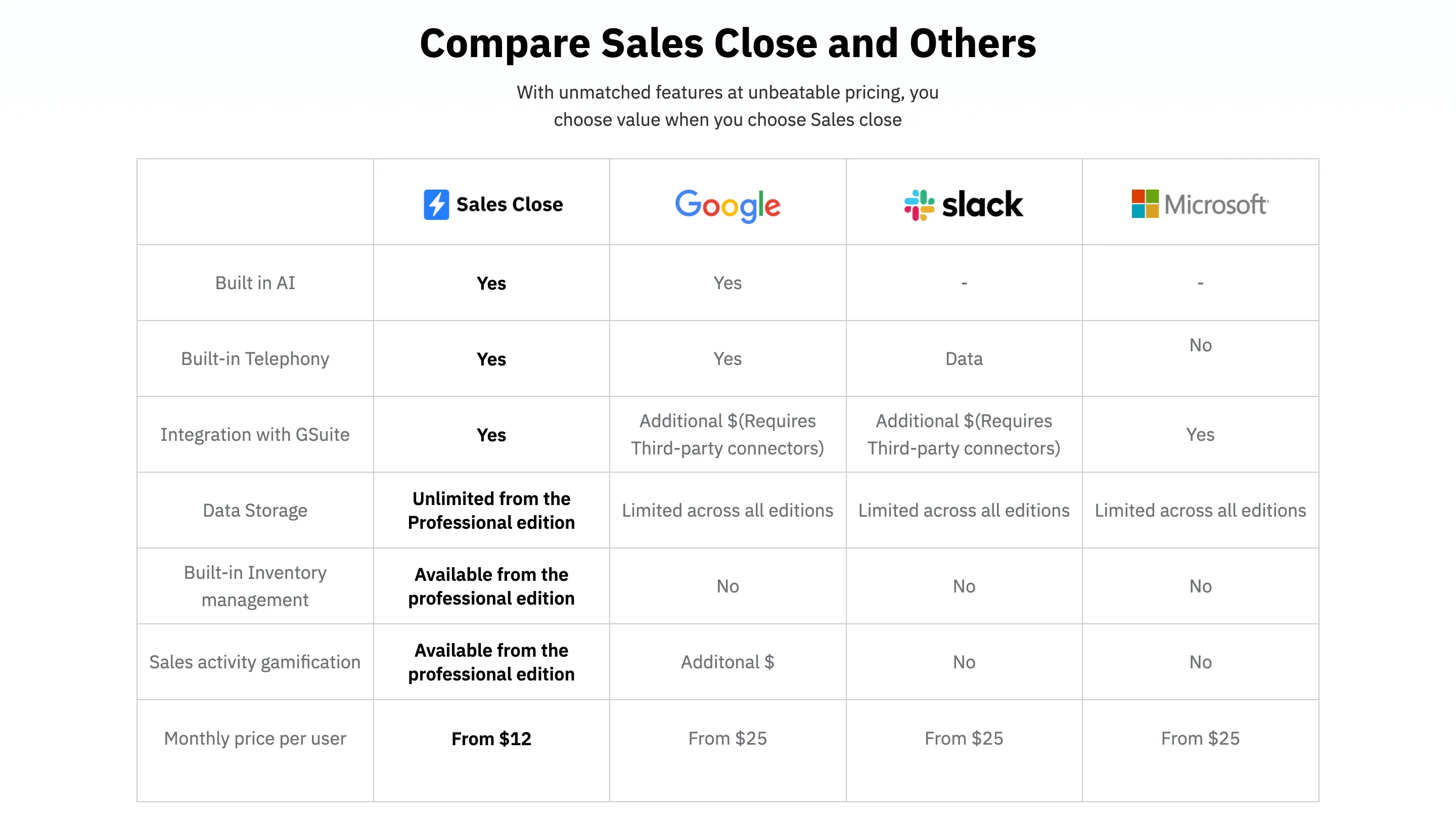Screen dimensions: 1456x821
Task: Click Unlimited from the Professional edition cell
Action: coord(491,510)
